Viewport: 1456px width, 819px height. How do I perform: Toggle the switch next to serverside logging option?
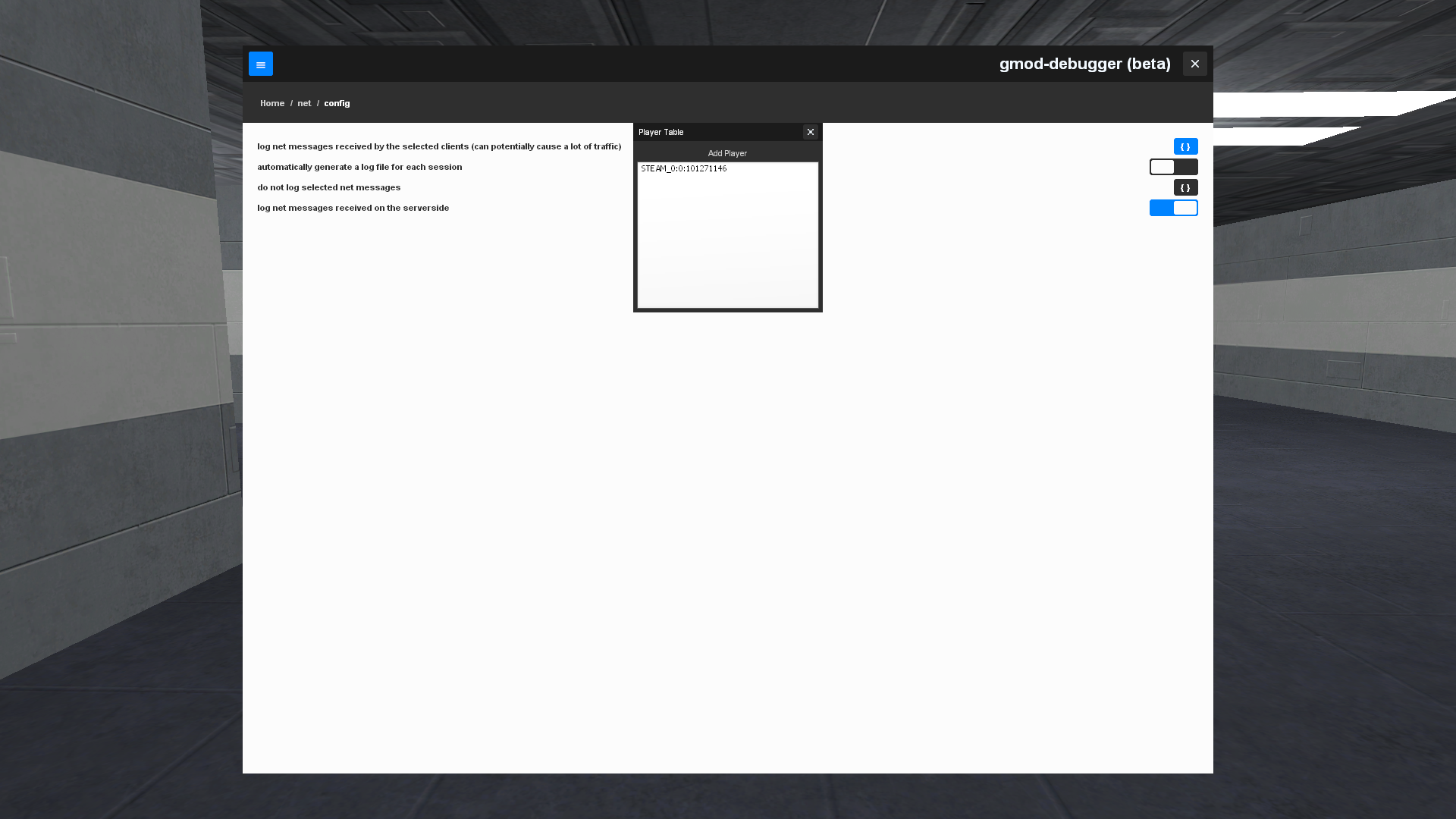click(x=1174, y=208)
